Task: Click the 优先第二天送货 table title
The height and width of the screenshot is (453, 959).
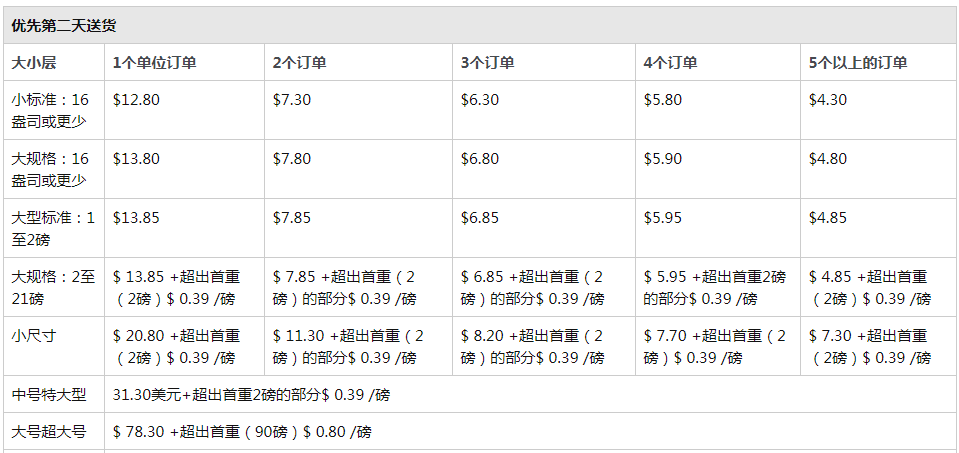Action: 64,26
